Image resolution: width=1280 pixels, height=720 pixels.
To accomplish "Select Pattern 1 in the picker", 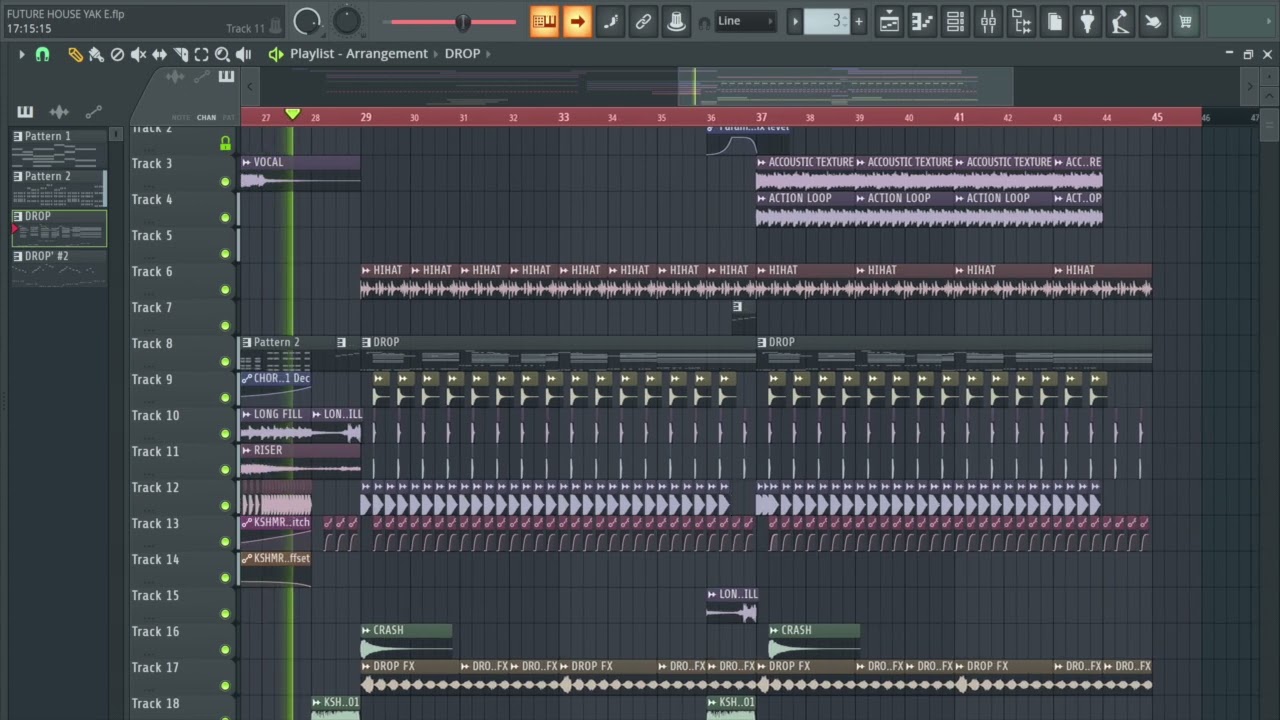I will pos(58,148).
